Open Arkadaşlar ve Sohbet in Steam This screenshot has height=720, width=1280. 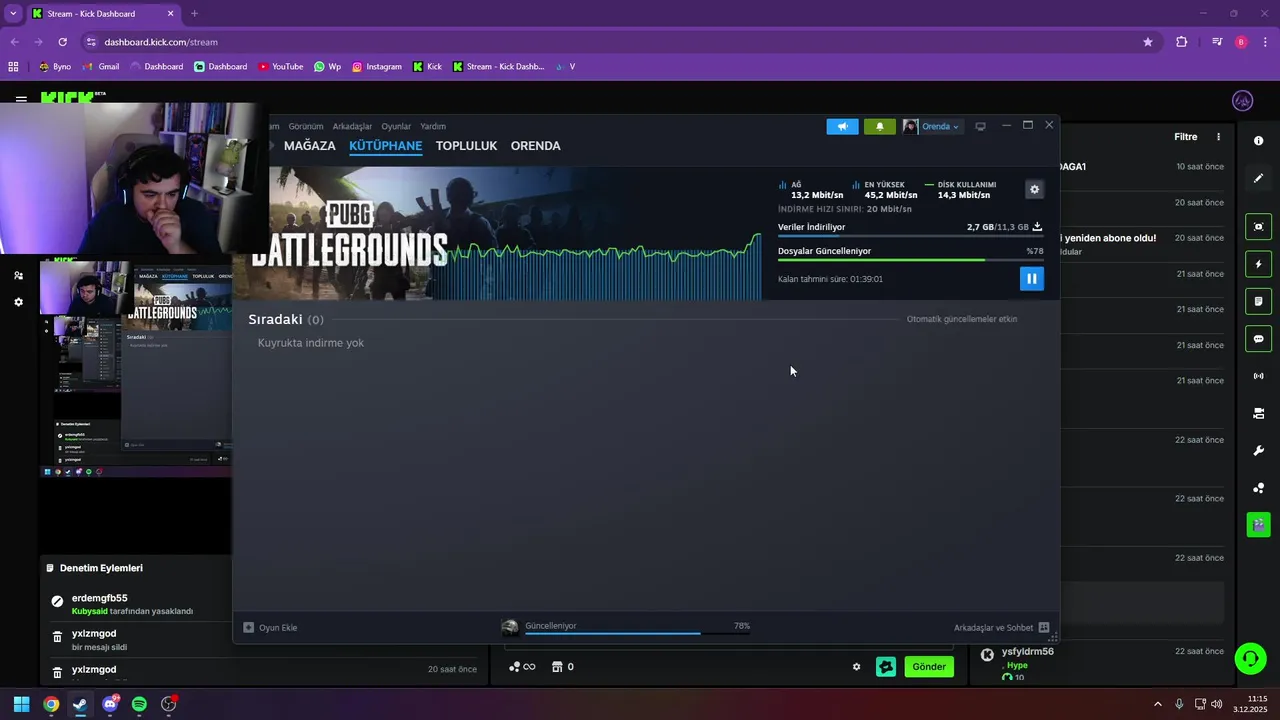click(1001, 628)
